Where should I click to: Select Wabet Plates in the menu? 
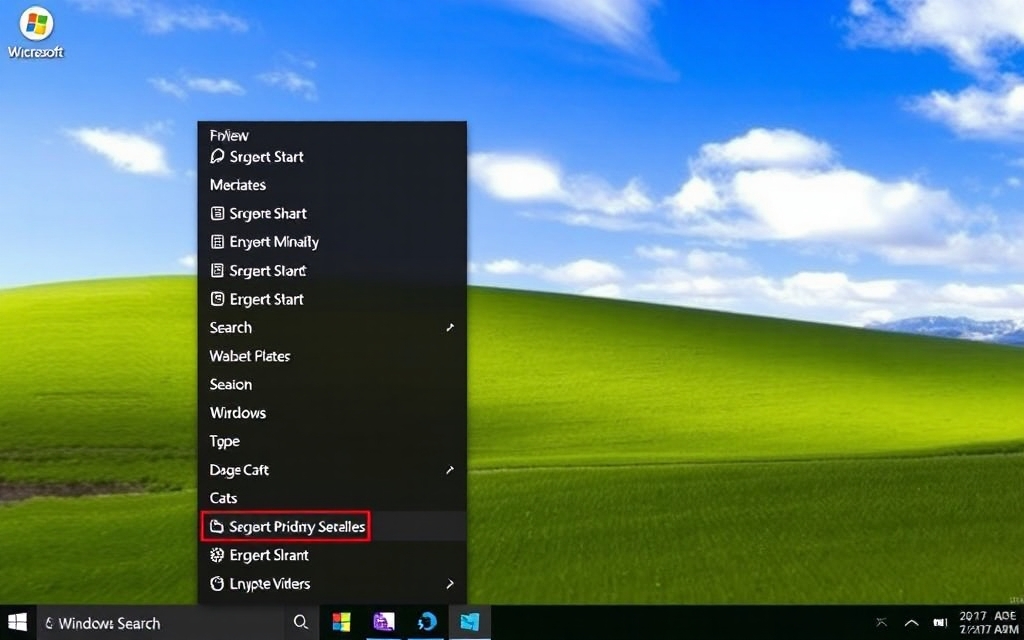[x=332, y=356]
